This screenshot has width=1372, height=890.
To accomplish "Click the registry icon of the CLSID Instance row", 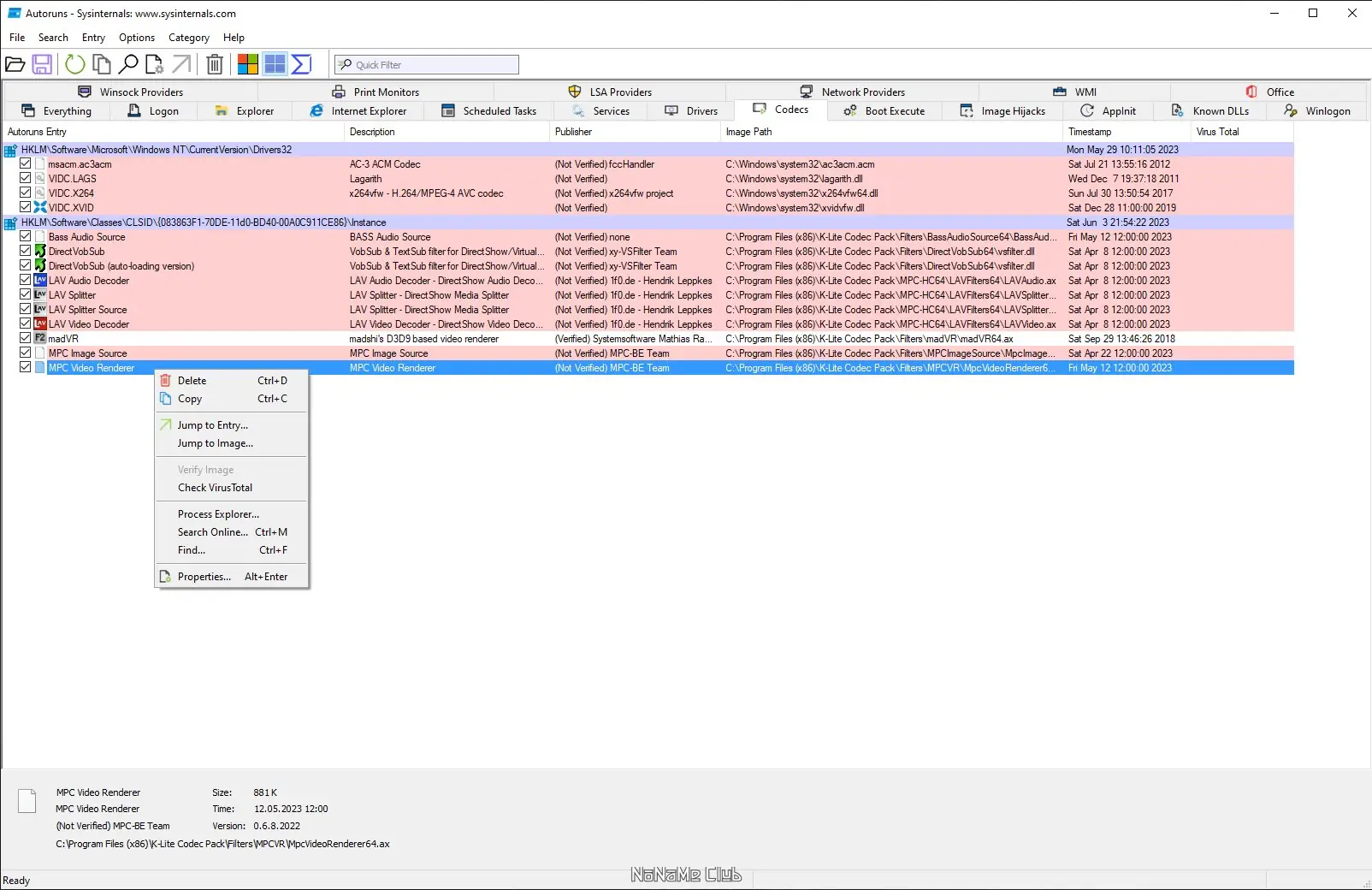I will click(x=11, y=223).
